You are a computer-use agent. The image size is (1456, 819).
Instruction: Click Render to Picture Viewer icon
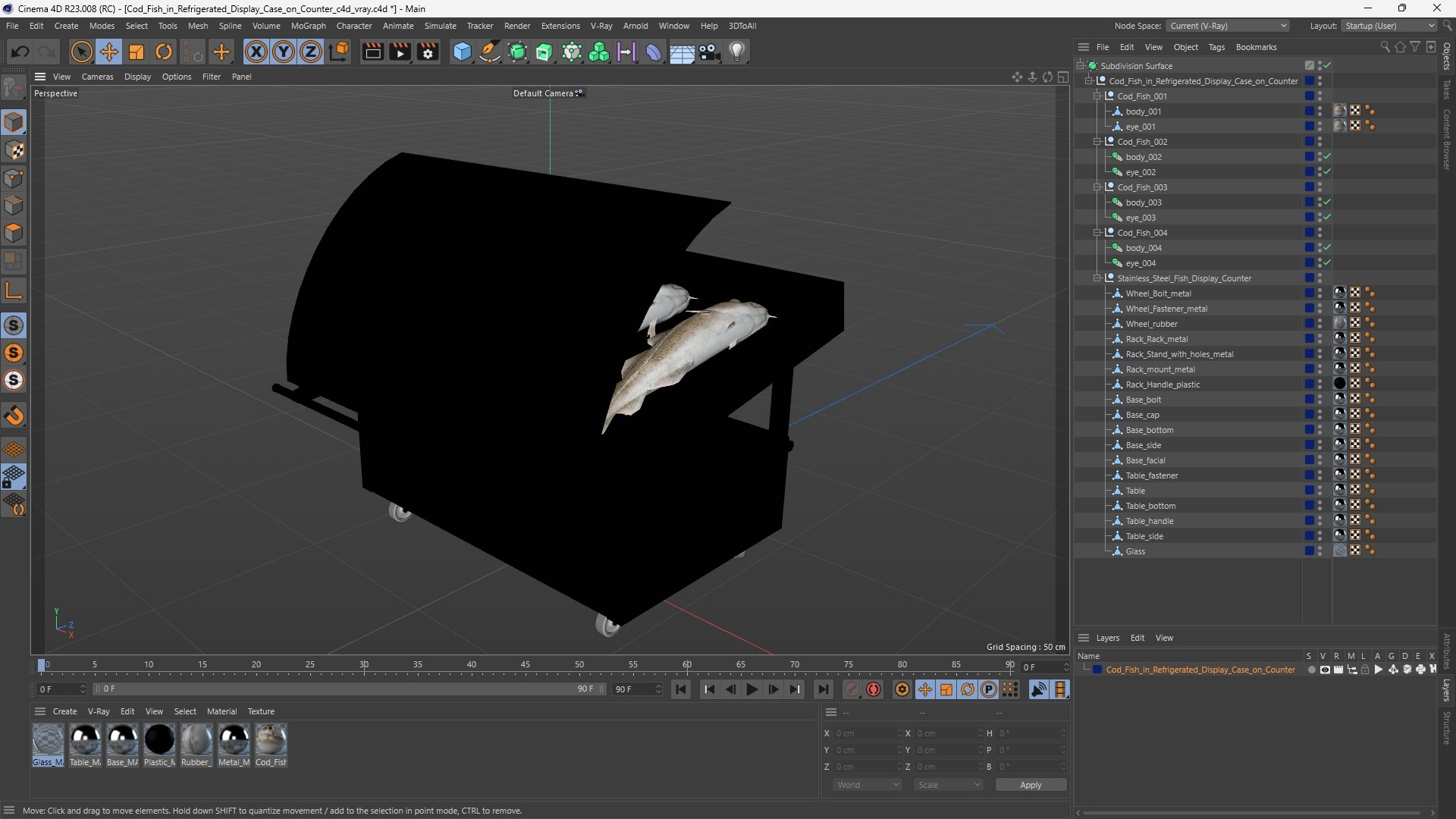click(400, 52)
